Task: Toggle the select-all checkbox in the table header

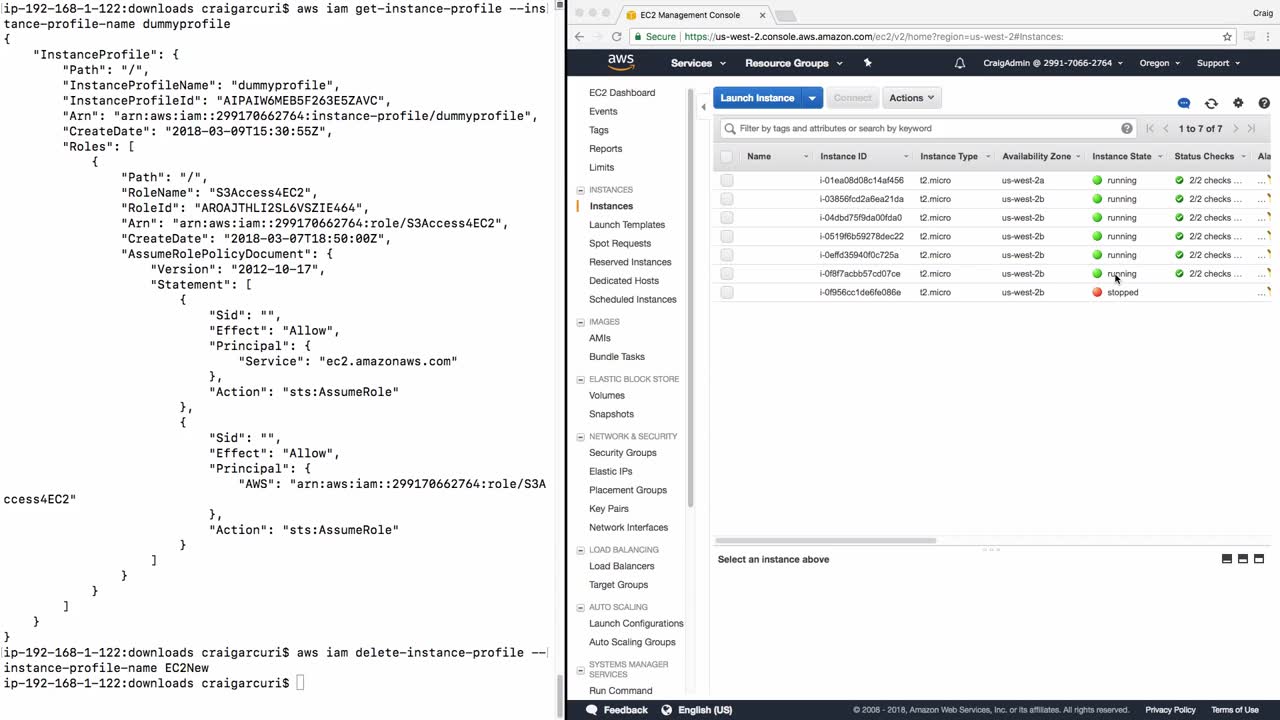Action: point(726,156)
